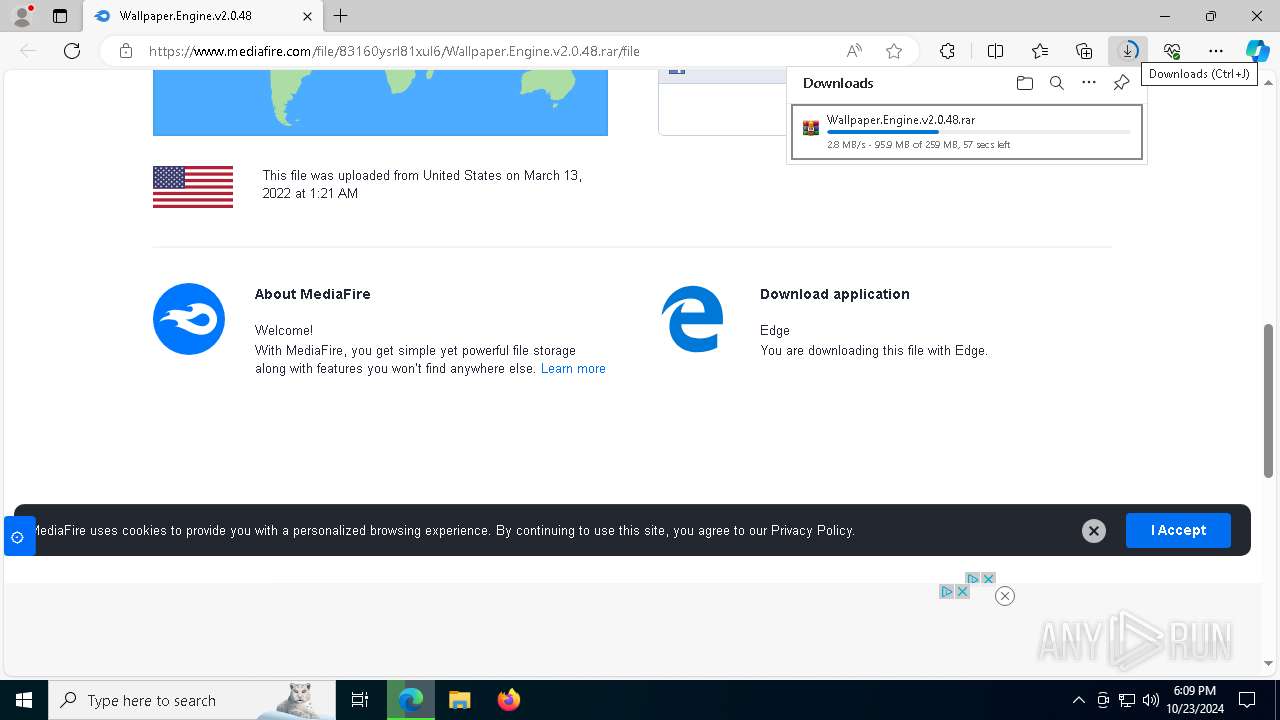Open Browser essentials heart icon

(1172, 51)
